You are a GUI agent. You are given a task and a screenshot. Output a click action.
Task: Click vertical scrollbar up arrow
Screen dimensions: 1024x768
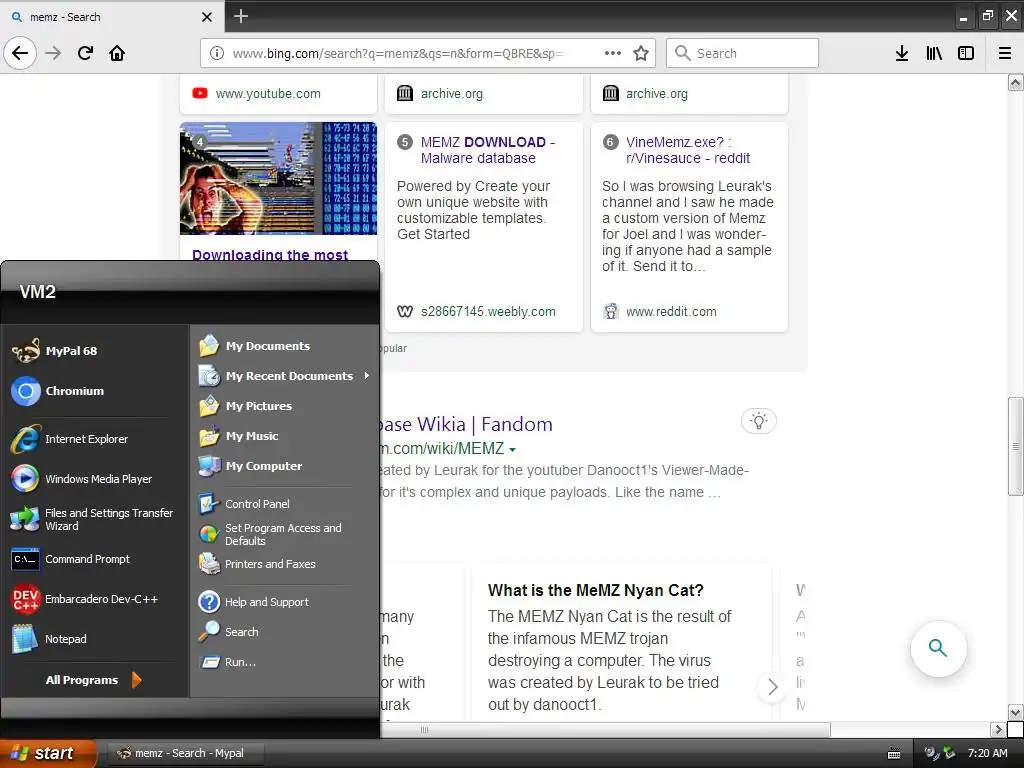coord(1015,82)
